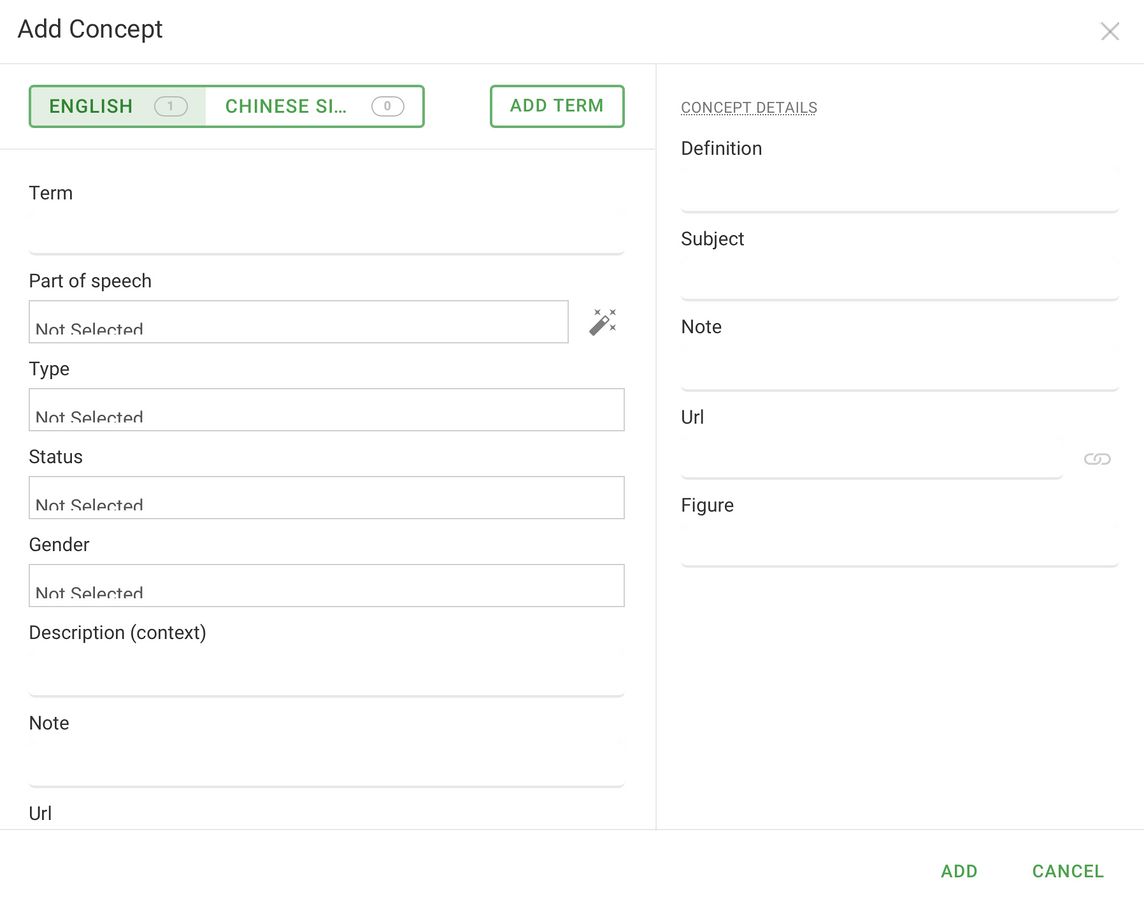Click the concept Url input field
Viewport: 1144px width, 899px height.
pos(871,458)
